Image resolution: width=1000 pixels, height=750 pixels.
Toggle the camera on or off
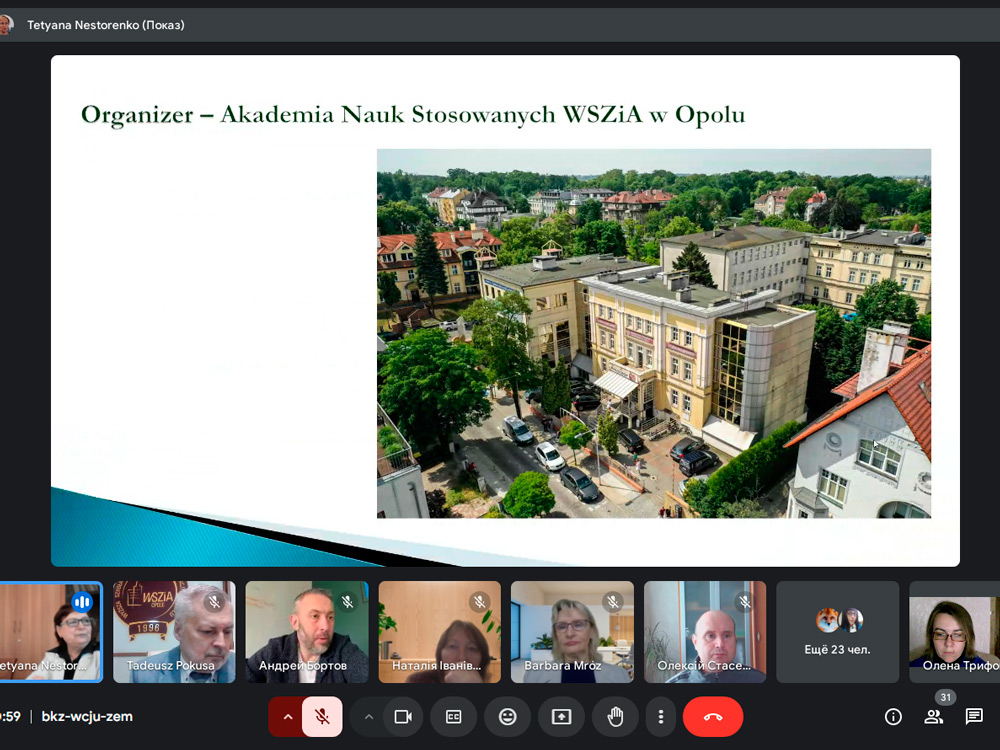tap(403, 717)
